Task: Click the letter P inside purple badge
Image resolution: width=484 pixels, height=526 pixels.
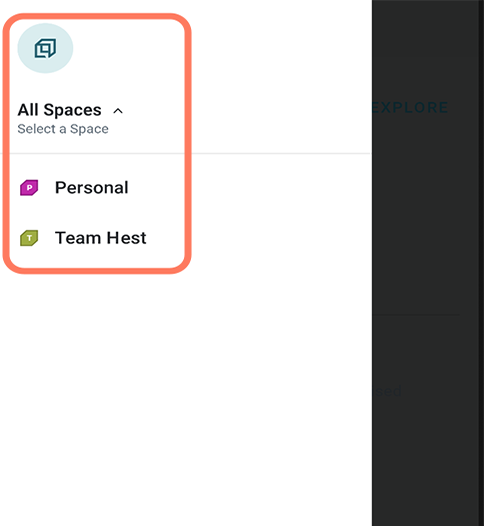Action: 30,188
